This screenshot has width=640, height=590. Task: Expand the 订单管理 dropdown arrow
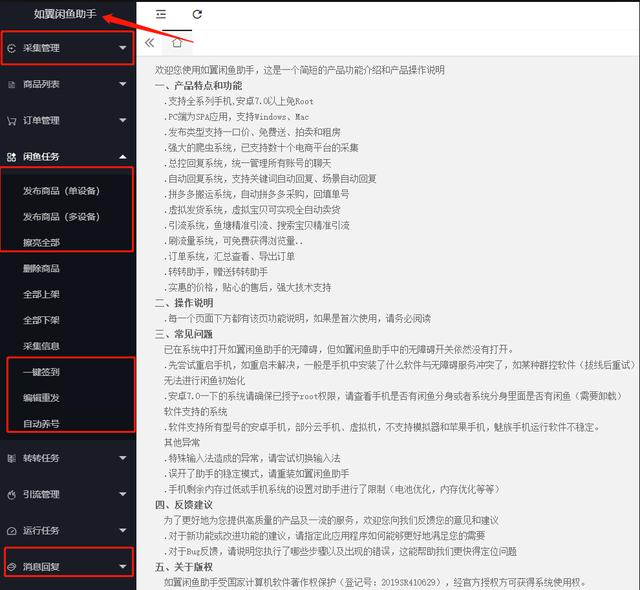pos(122,121)
